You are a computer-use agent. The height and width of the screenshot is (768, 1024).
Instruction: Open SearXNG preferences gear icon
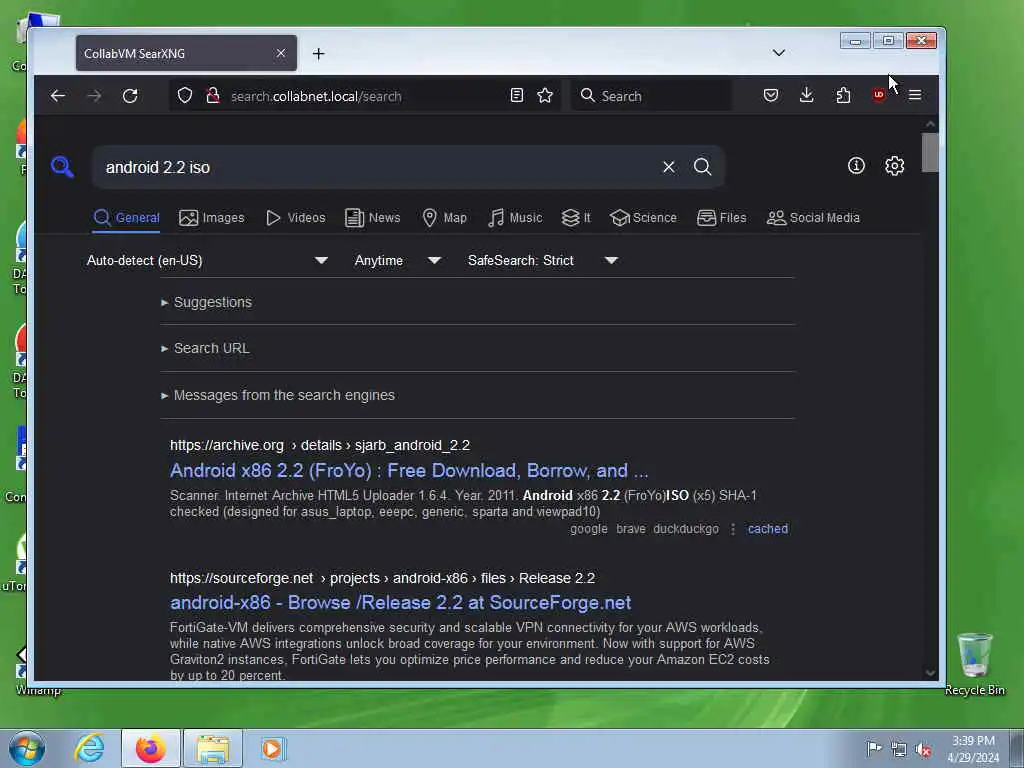(894, 166)
